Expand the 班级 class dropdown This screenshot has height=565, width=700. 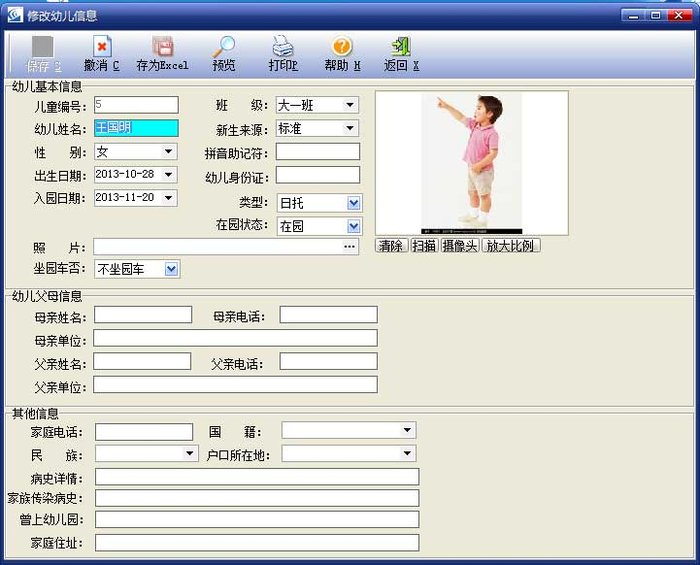pyautogui.click(x=350, y=105)
